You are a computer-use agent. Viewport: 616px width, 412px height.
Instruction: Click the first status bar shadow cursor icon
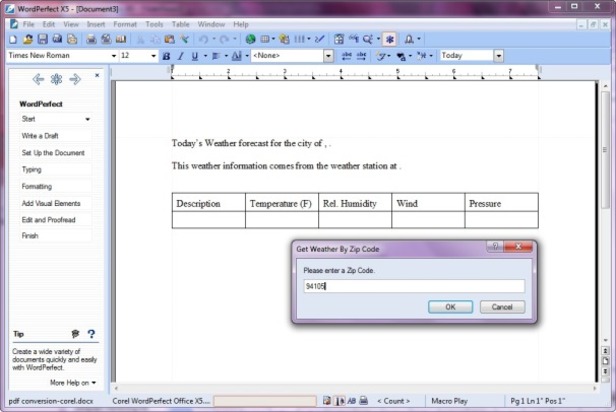coord(327,401)
